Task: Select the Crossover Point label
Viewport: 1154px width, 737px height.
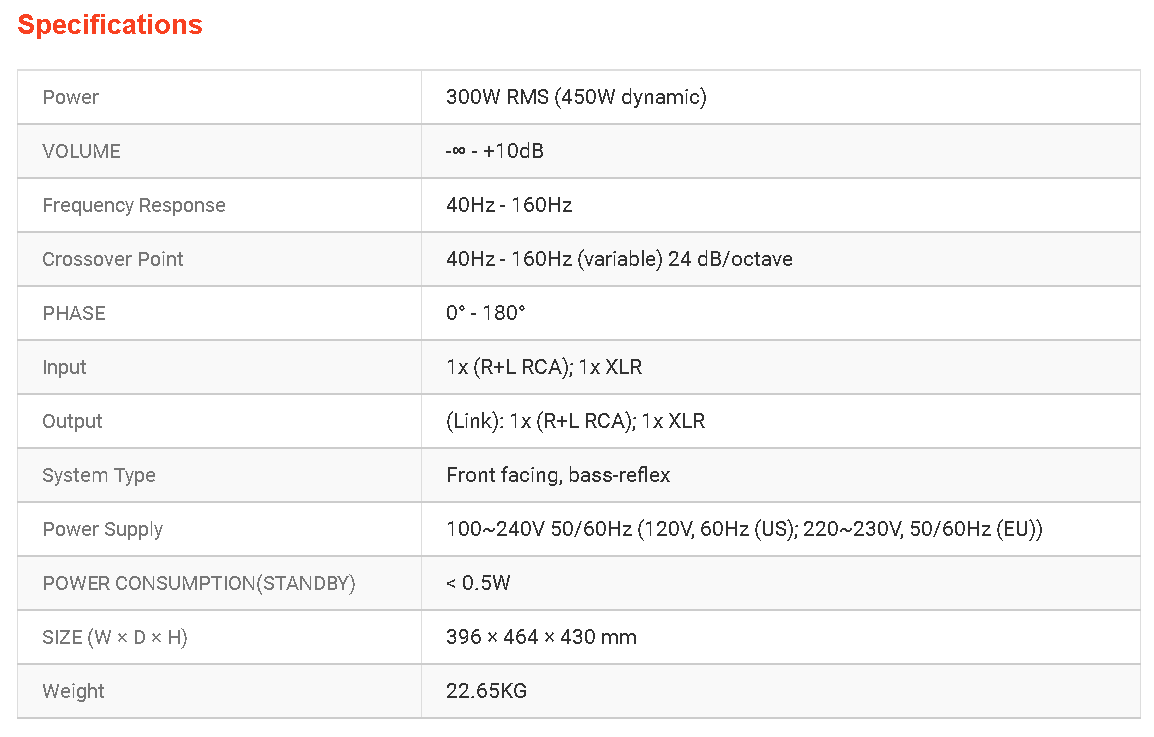Action: (x=113, y=259)
